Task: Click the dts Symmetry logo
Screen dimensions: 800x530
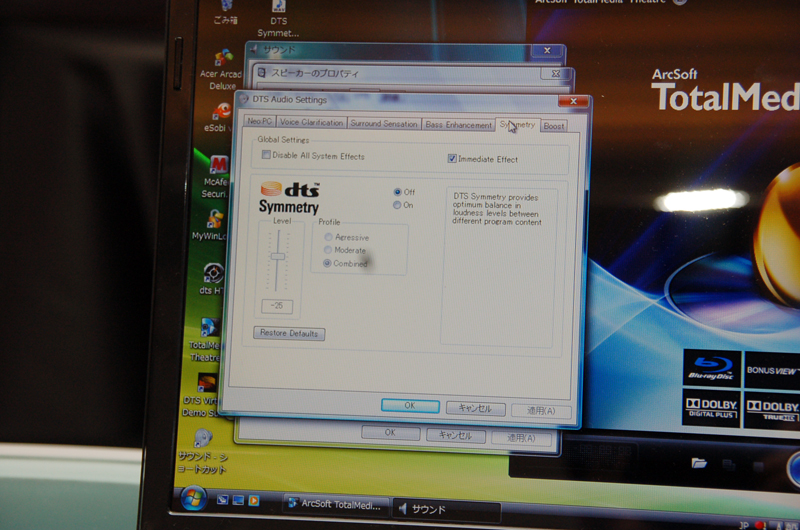Action: [290, 197]
